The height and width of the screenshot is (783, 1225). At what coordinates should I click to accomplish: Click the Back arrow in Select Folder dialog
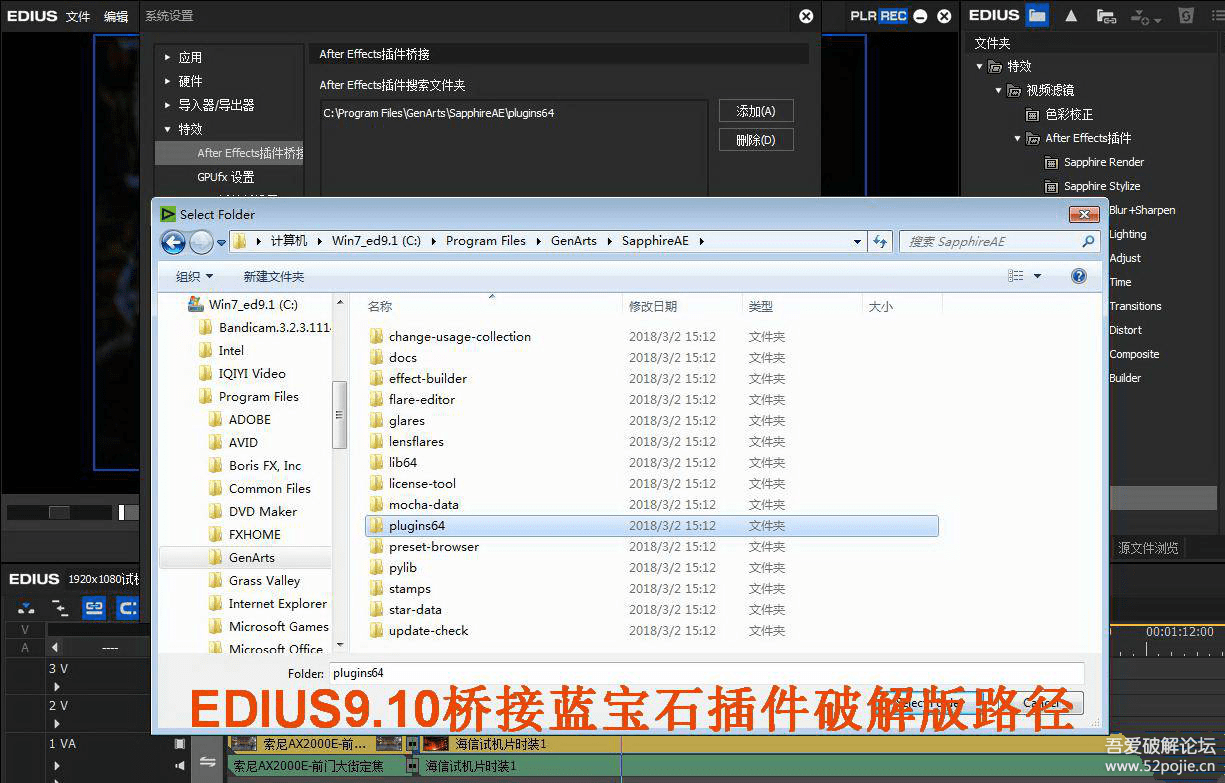(x=173, y=242)
